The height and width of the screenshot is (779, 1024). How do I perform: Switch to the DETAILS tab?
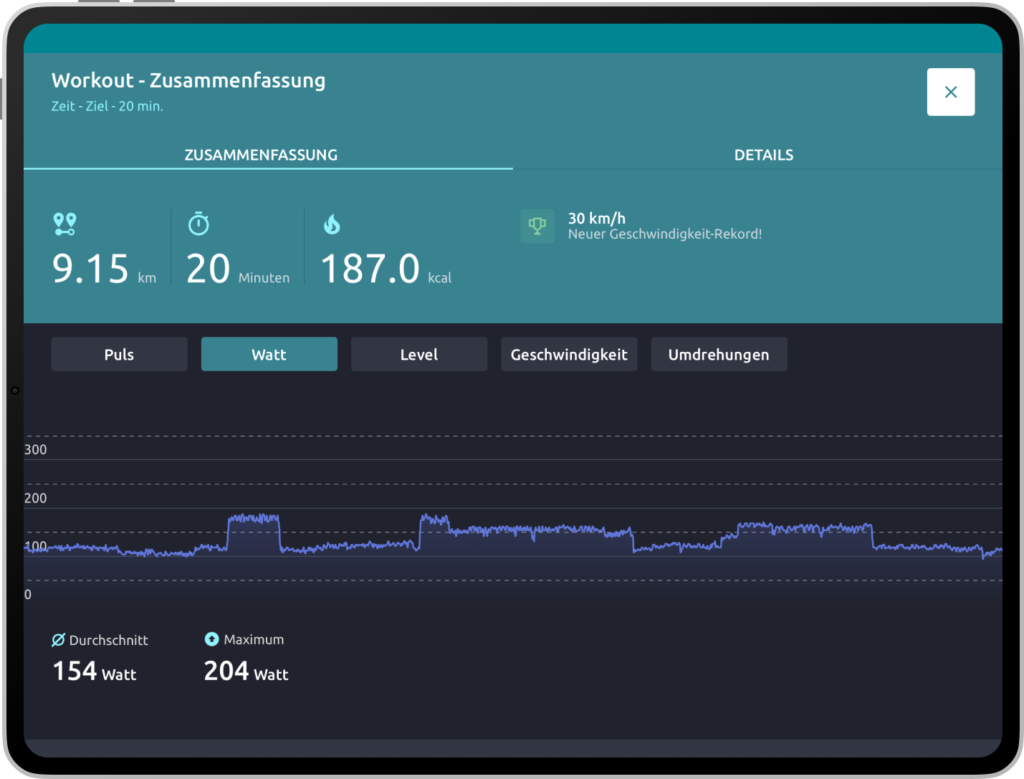[763, 155]
